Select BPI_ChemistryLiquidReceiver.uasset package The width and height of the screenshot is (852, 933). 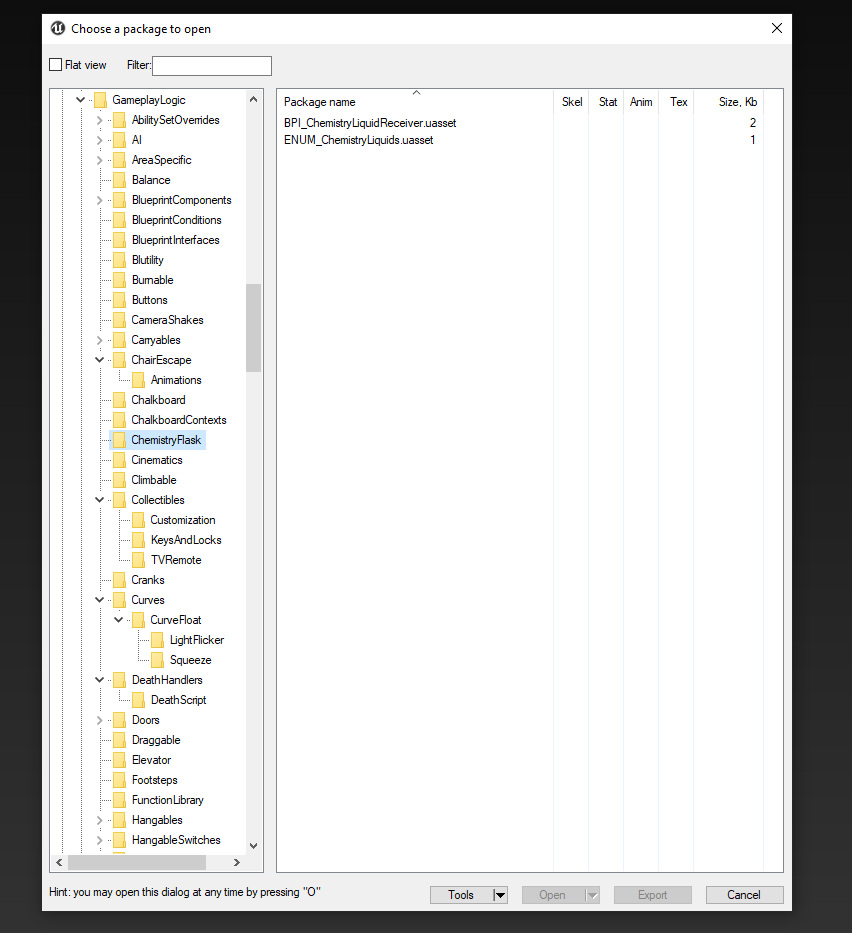pyautogui.click(x=370, y=123)
